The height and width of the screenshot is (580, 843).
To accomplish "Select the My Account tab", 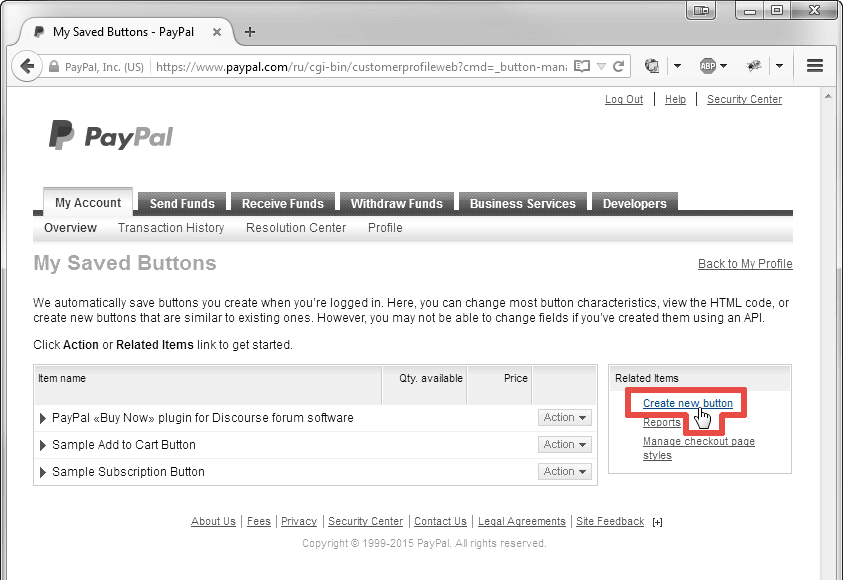I will pos(88,202).
